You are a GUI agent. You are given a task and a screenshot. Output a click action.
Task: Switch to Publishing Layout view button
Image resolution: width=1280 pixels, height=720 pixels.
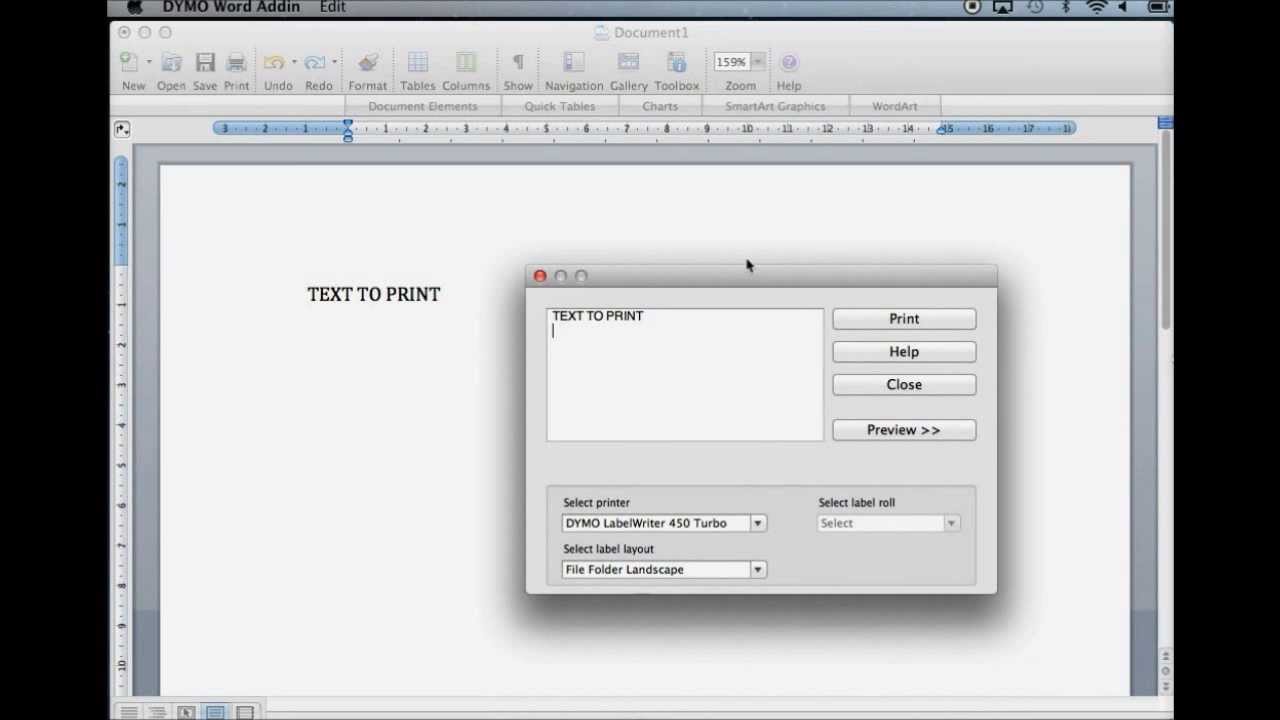pyautogui.click(x=186, y=712)
